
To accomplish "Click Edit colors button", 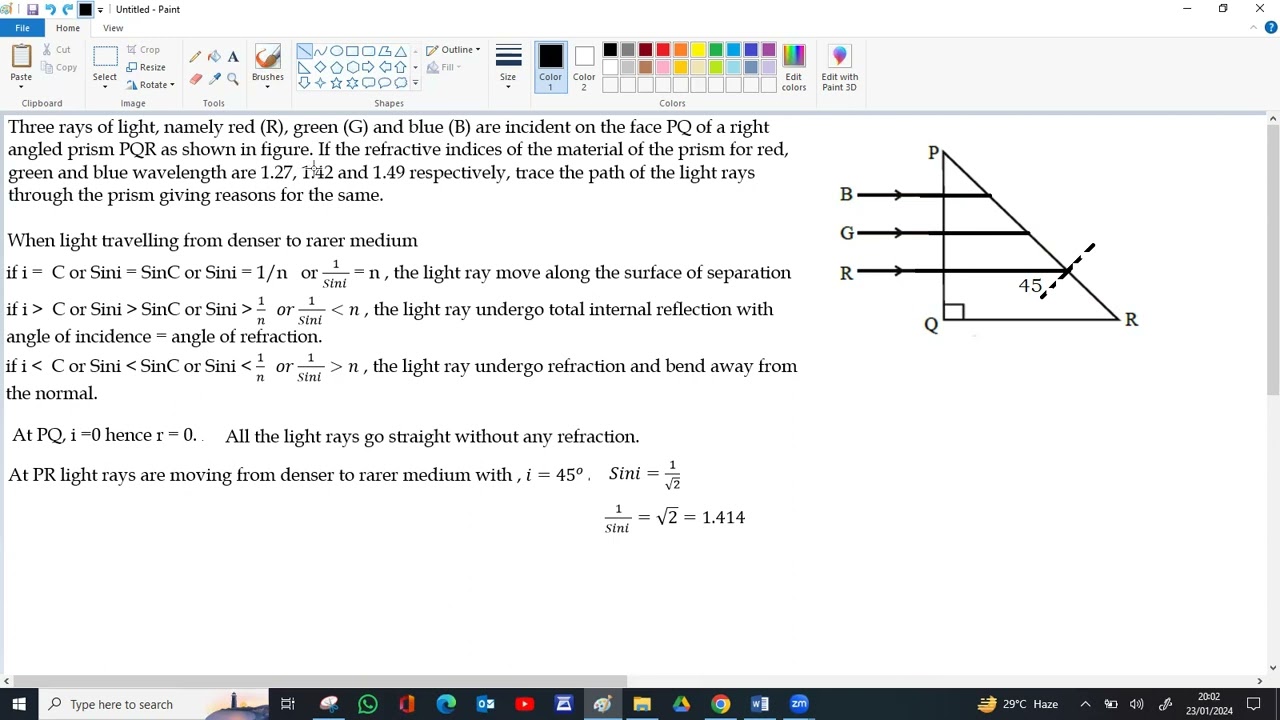I will point(793,68).
